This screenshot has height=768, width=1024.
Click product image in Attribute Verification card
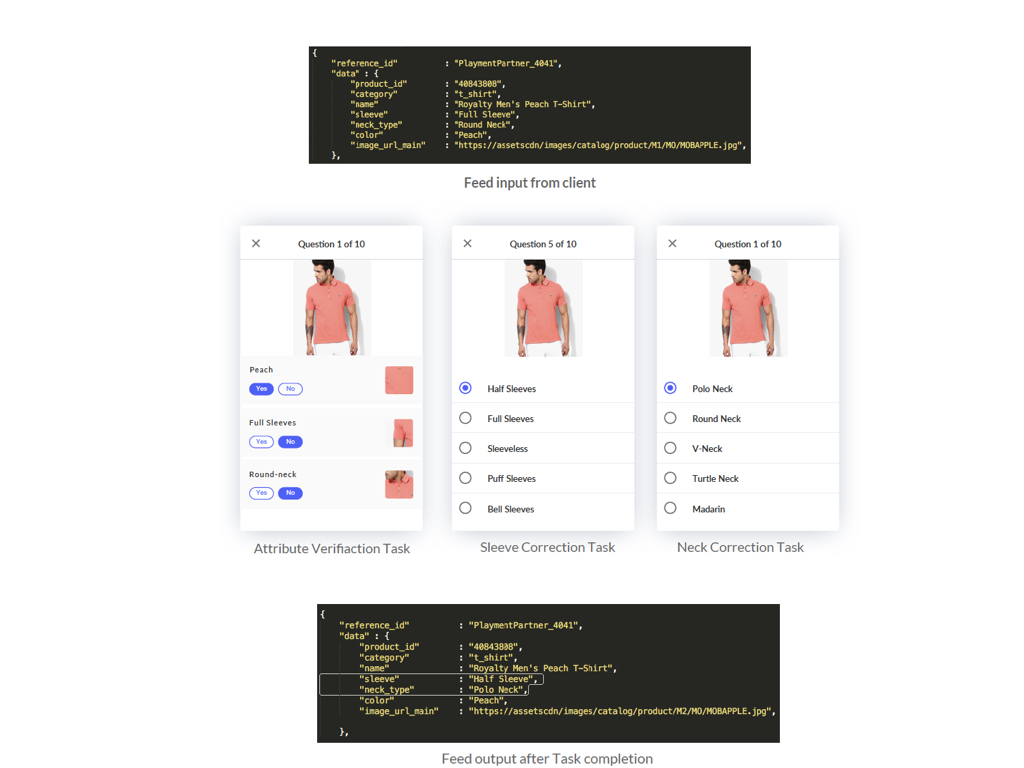(x=332, y=308)
